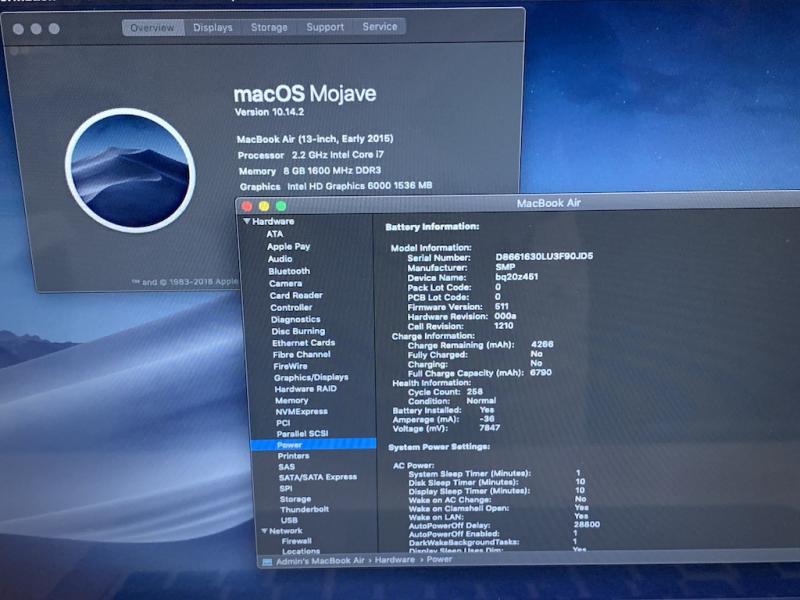Click the Full Charge Capacity value 6790
Screen dimensions: 800x600
tap(541, 372)
